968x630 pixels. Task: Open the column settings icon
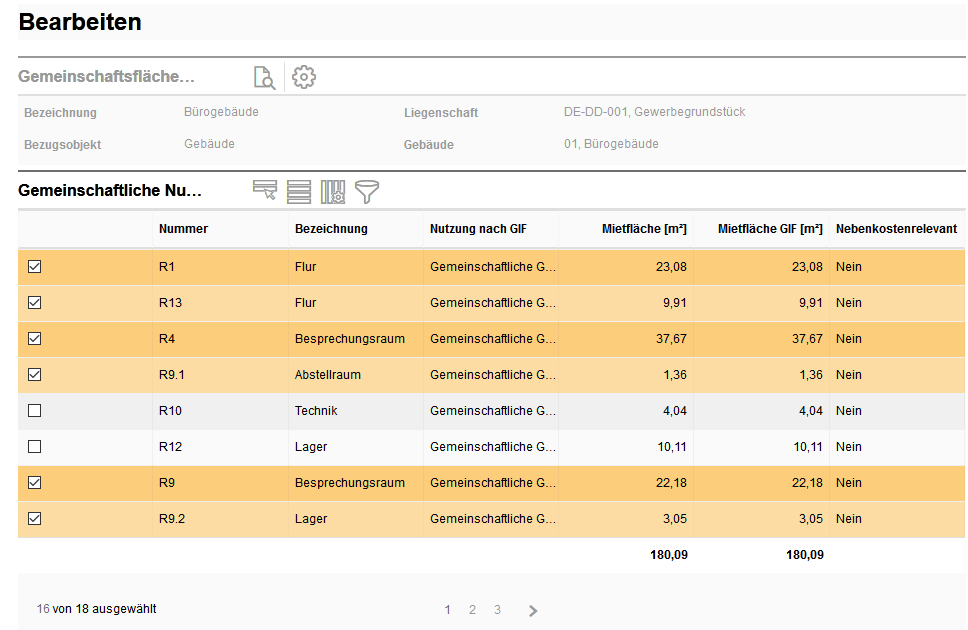click(333, 191)
